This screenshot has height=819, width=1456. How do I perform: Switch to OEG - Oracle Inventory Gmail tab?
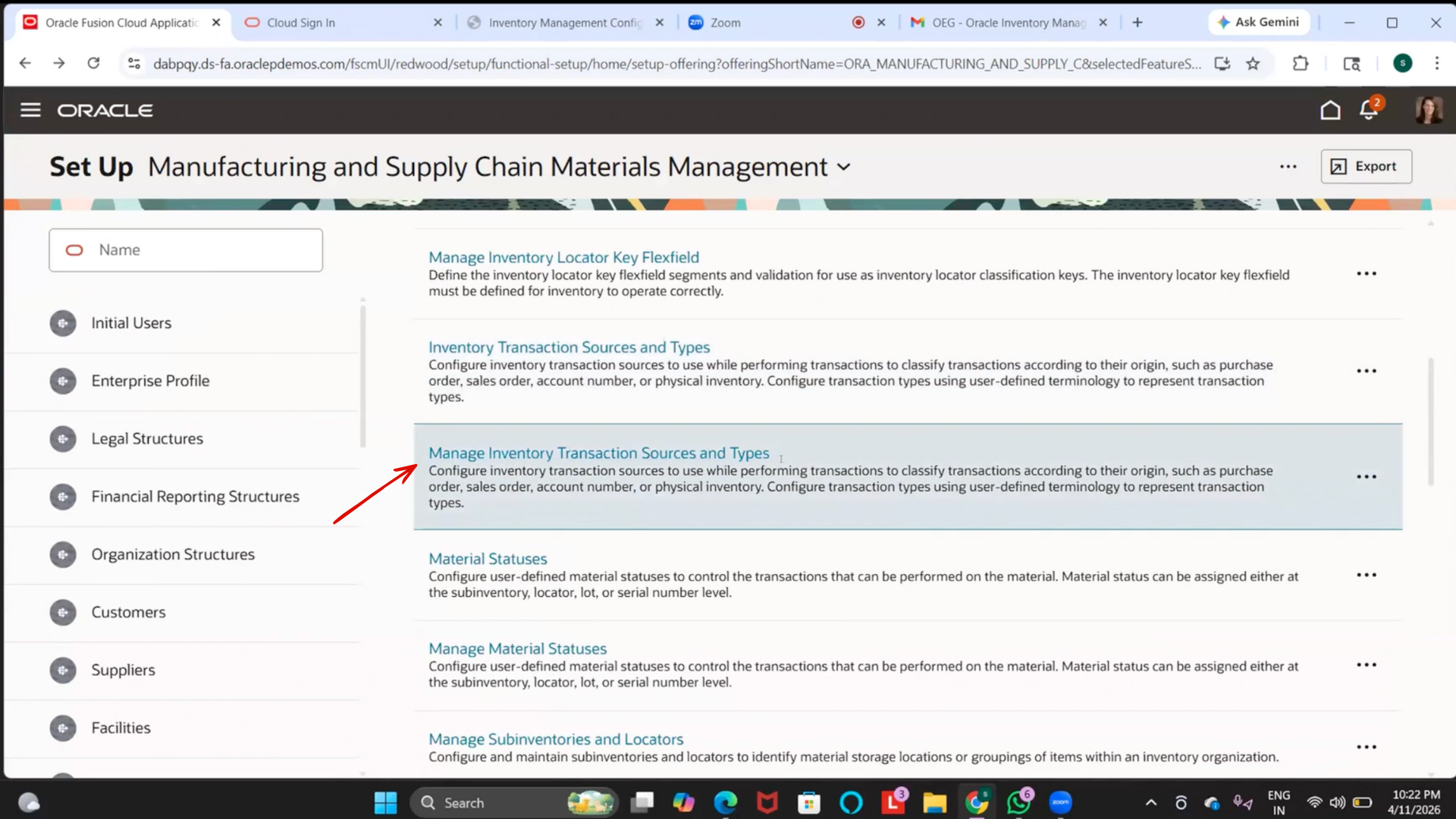(x=1009, y=23)
